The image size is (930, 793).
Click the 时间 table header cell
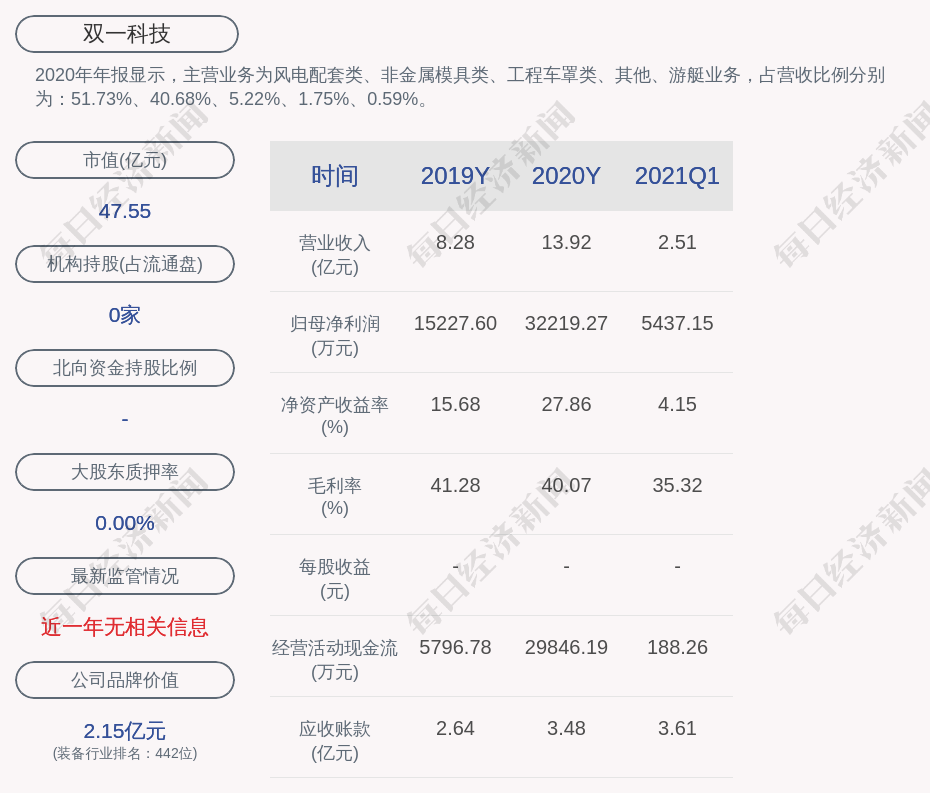click(x=334, y=176)
